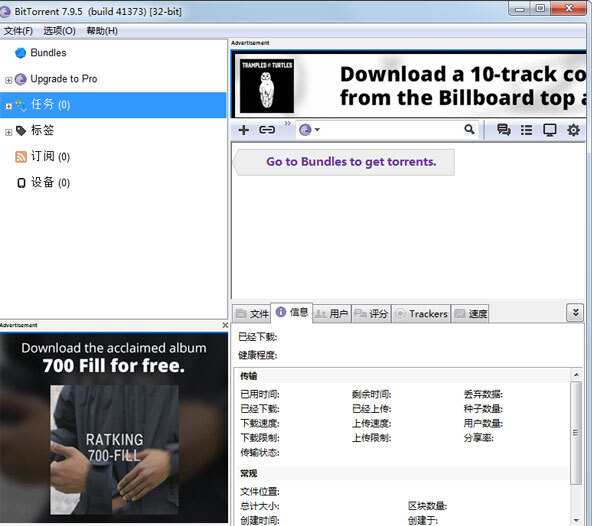Click info pane scrollbar up arrow
The height and width of the screenshot is (526, 592).
576,375
